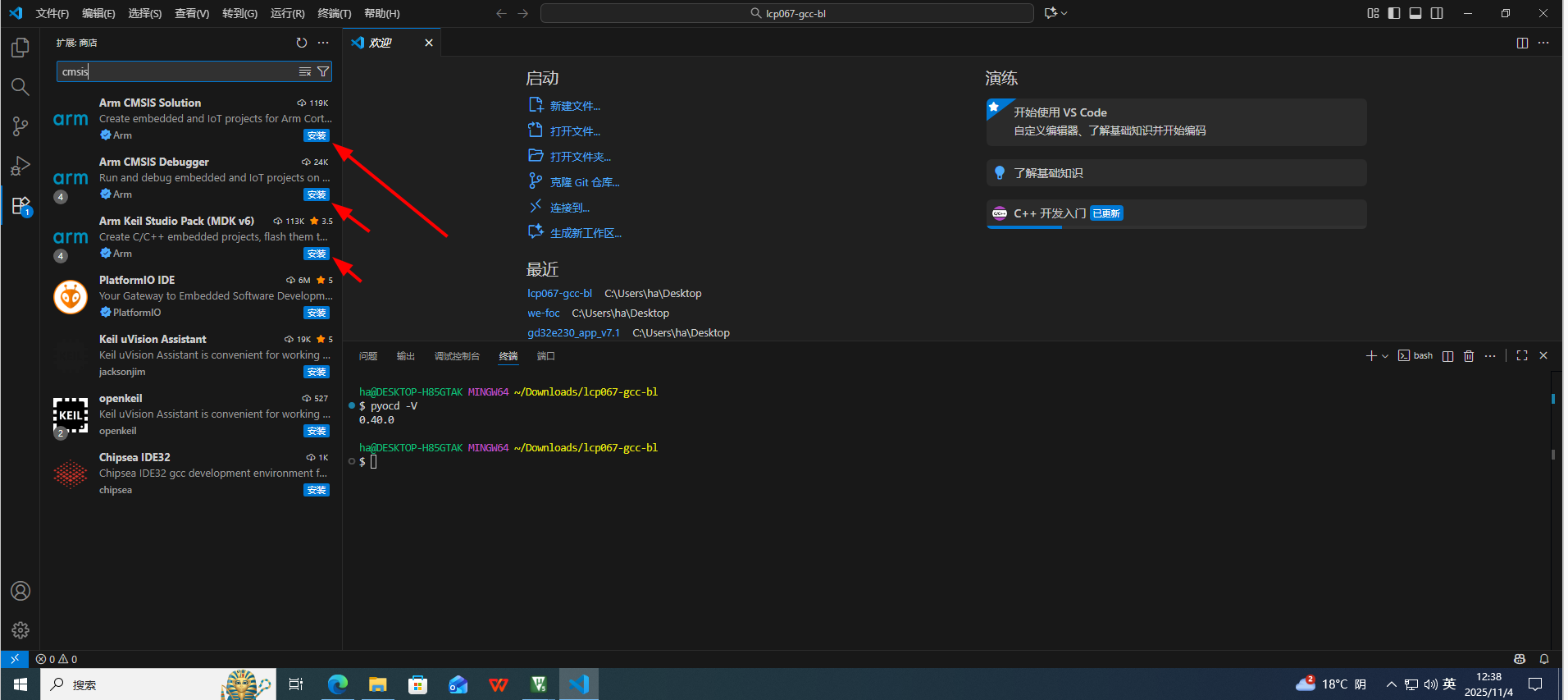Clear extension search results icon
Screen dimensions: 1568x700
[305, 71]
